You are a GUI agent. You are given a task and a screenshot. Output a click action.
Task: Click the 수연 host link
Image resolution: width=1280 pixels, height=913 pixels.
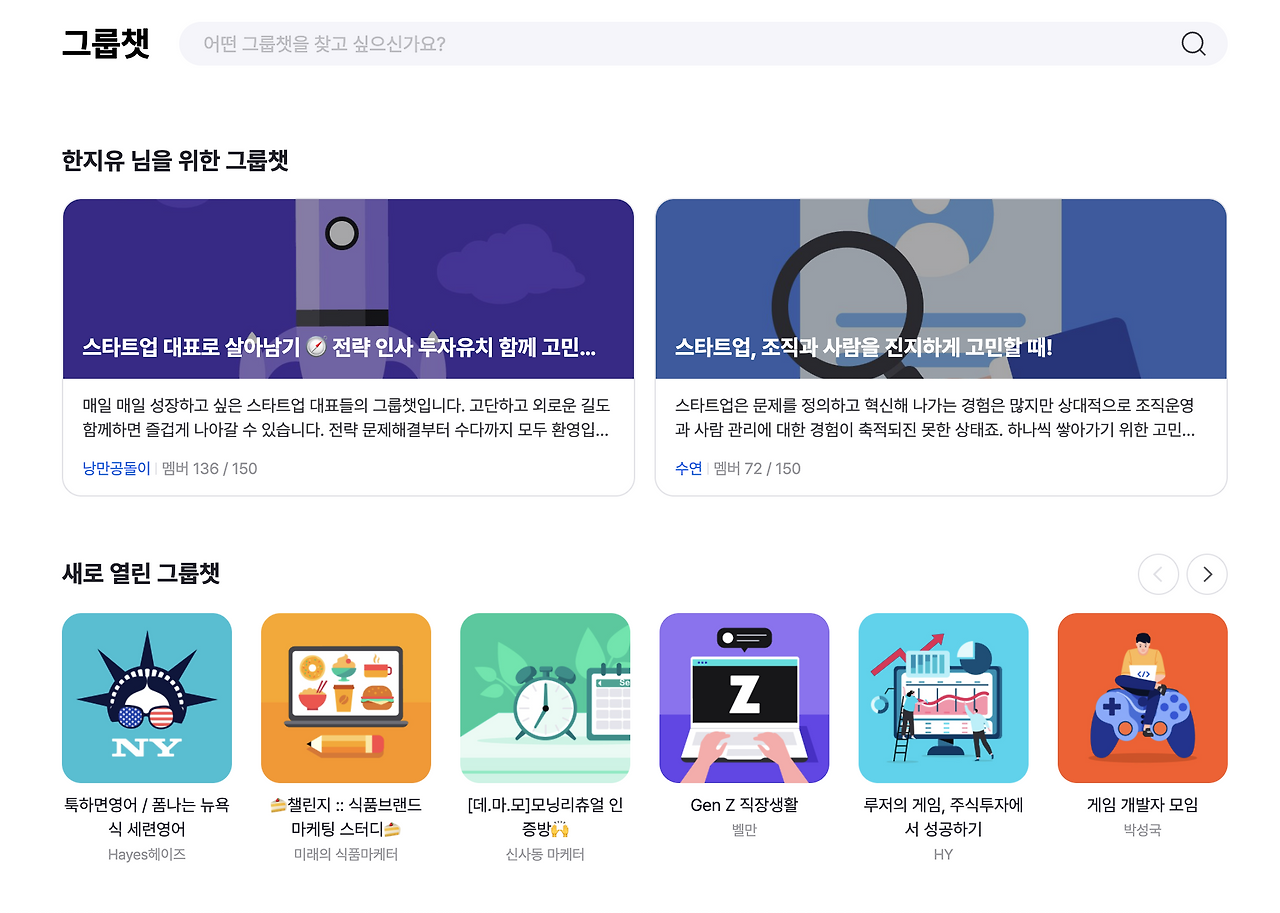point(689,468)
